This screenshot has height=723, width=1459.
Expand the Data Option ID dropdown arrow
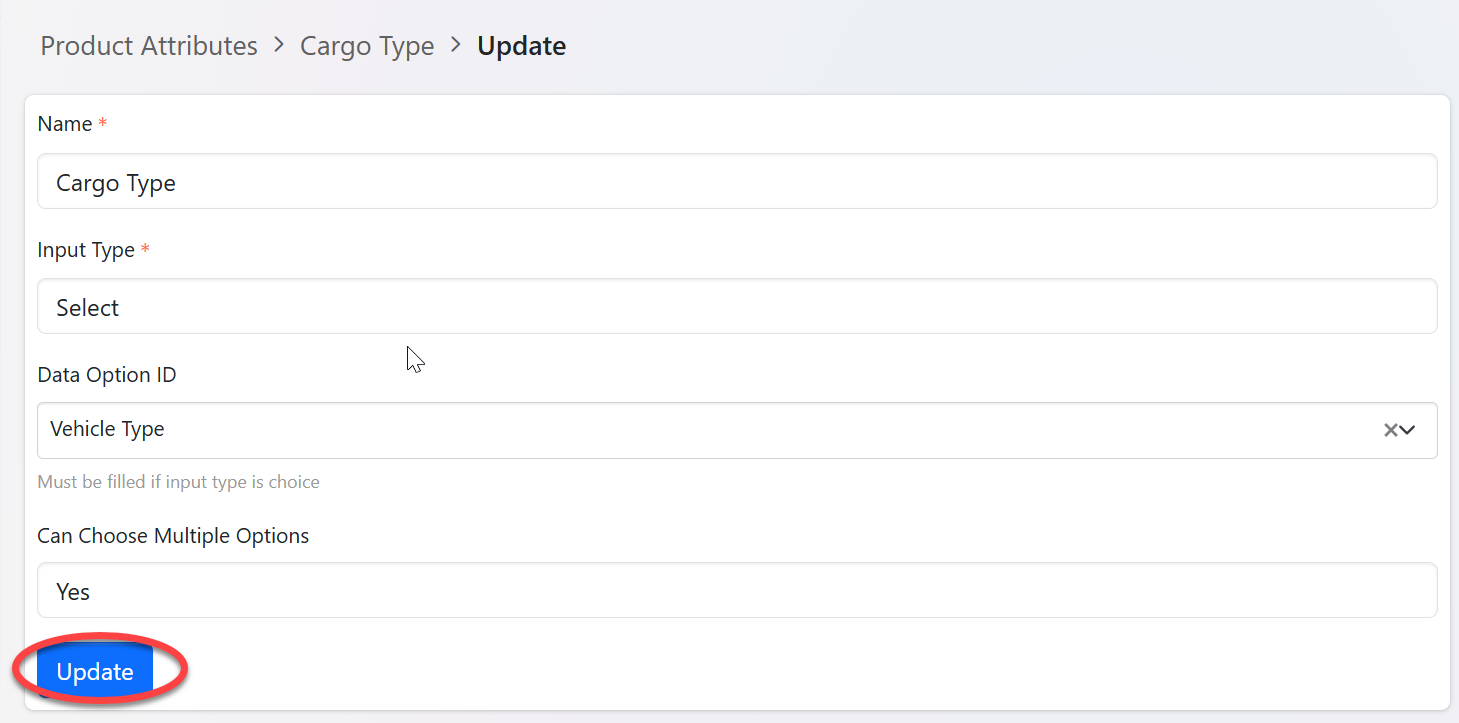pyautogui.click(x=1408, y=430)
